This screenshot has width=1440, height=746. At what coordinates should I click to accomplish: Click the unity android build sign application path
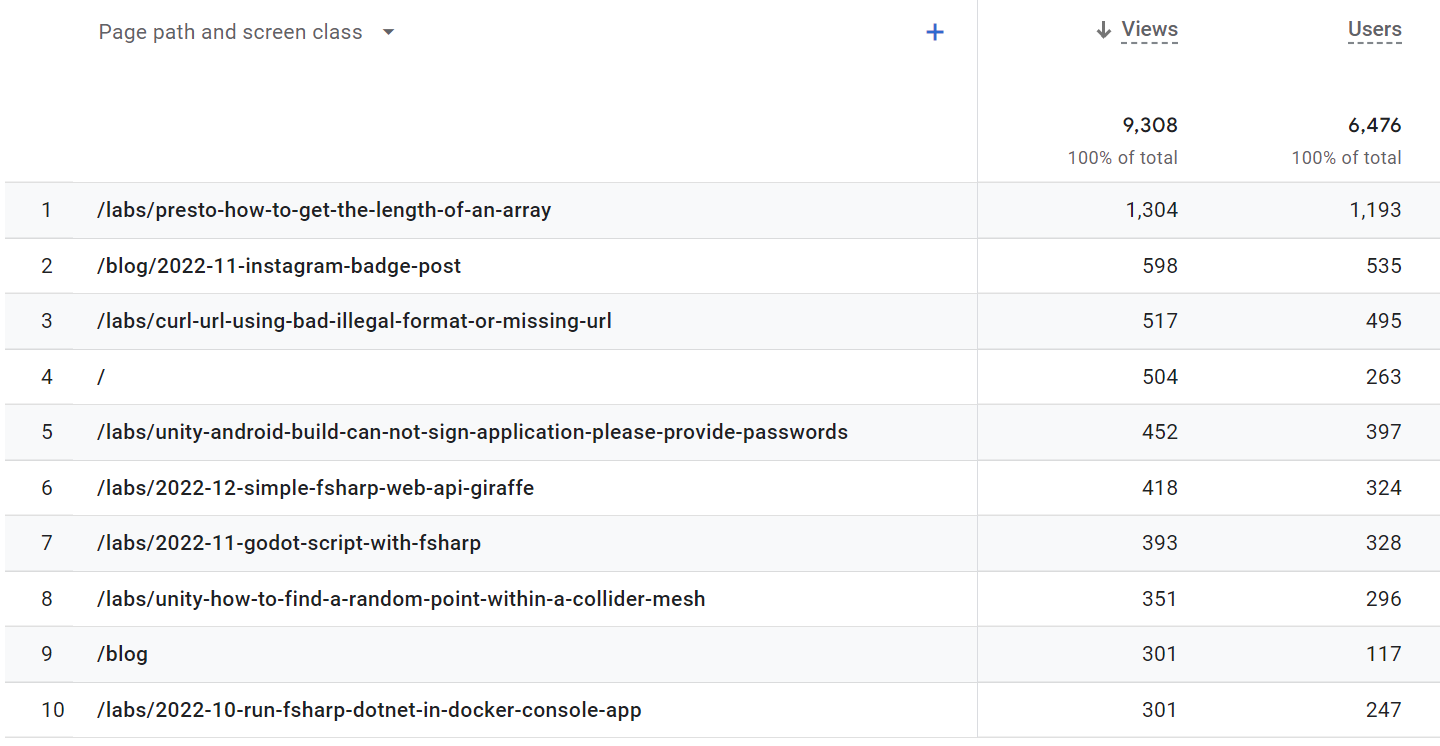(x=472, y=432)
